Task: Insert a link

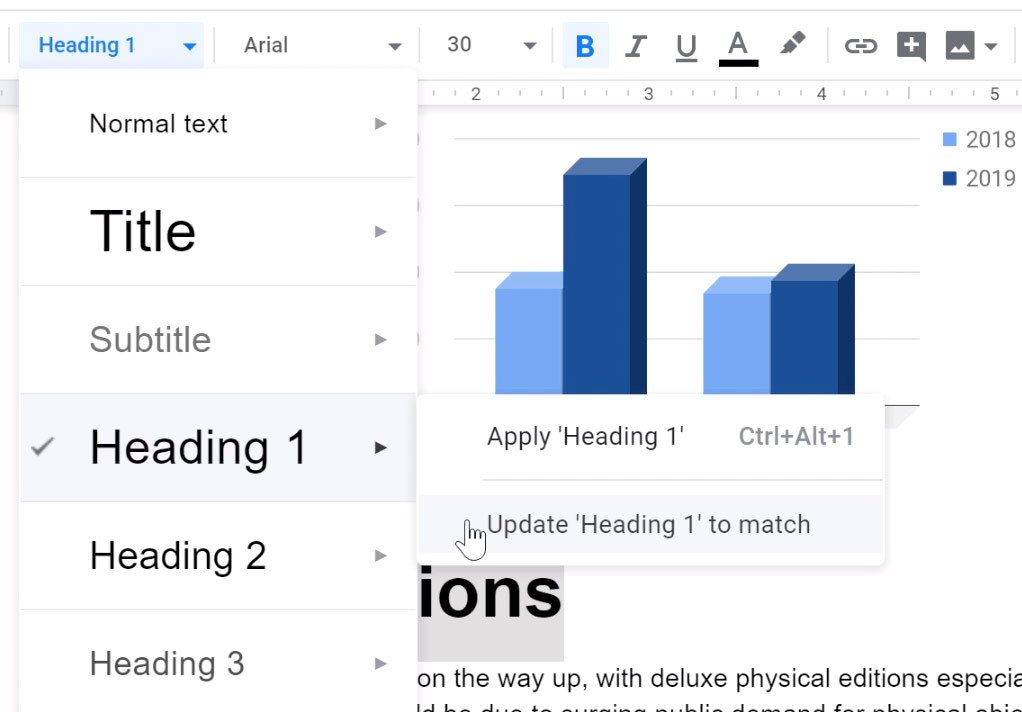Action: [861, 44]
